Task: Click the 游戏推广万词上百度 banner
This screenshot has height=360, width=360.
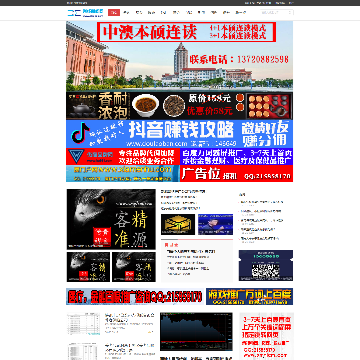Action: [x=250, y=296]
